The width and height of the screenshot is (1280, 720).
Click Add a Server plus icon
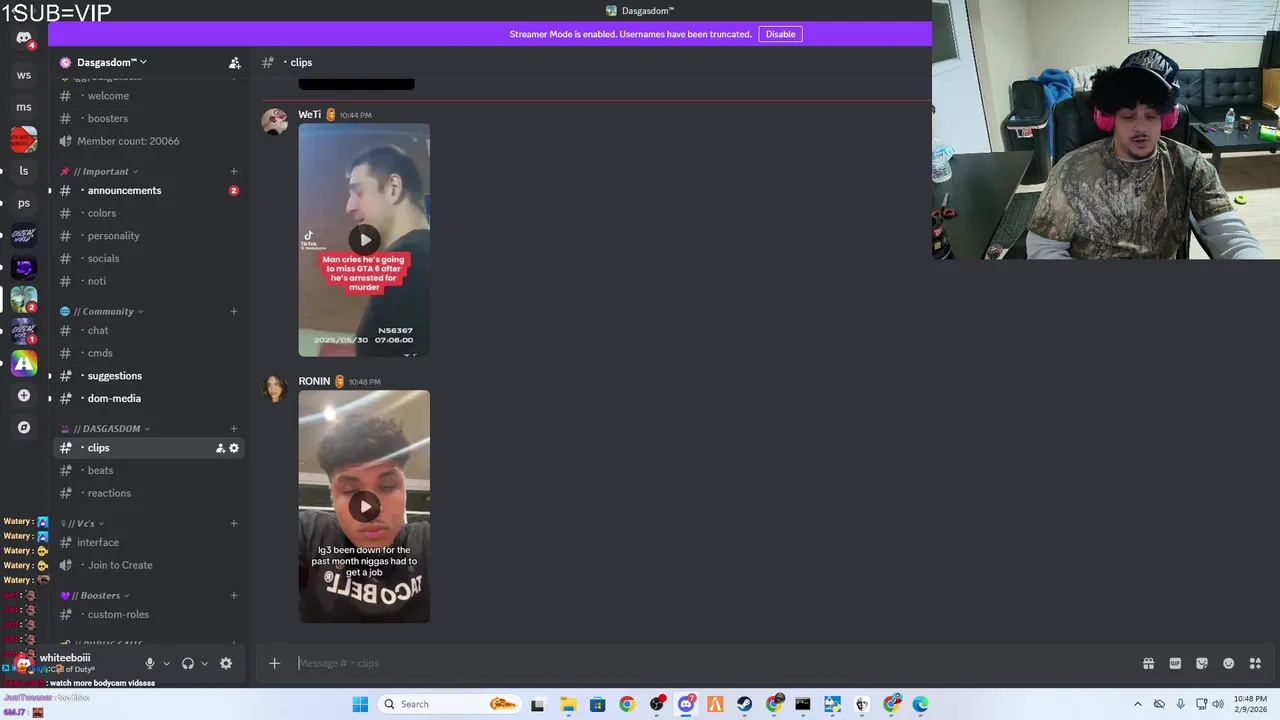(24, 395)
